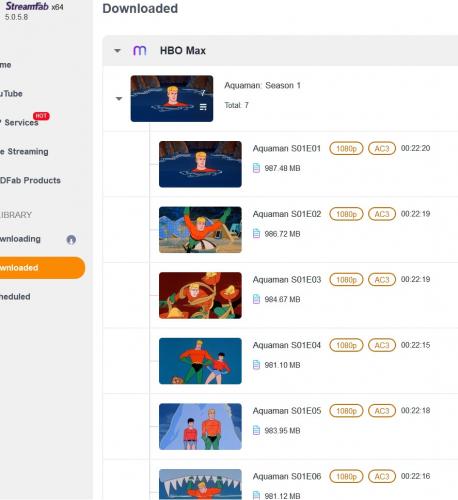
Task: Click AC3 badge of Aquaman S01E03
Action: (x=382, y=280)
